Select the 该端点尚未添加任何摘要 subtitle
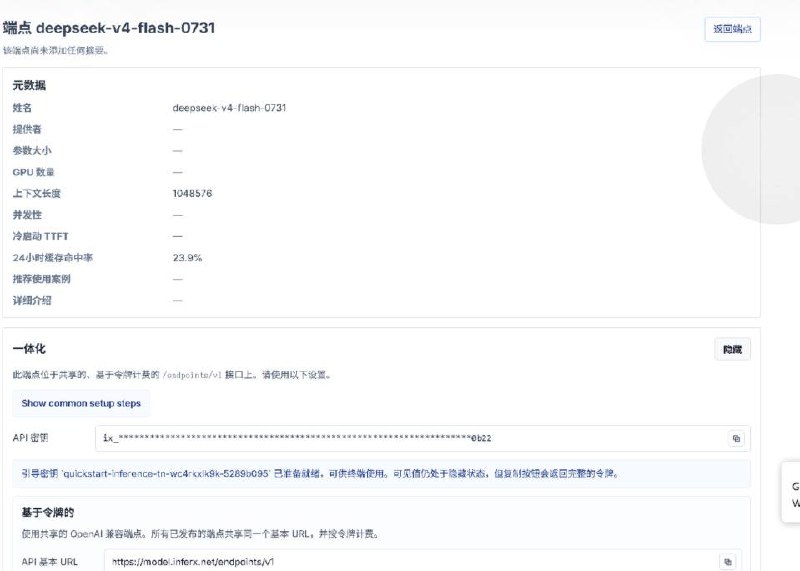The image size is (800, 571). 56,50
